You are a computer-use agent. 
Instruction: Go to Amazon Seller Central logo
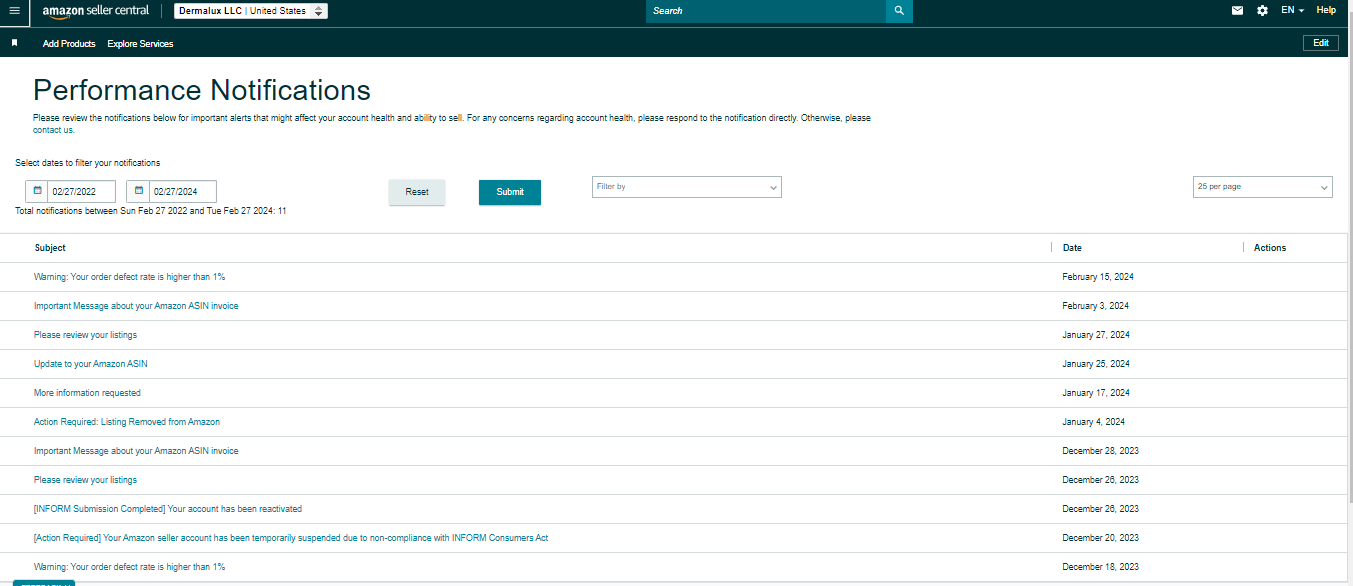tap(96, 11)
